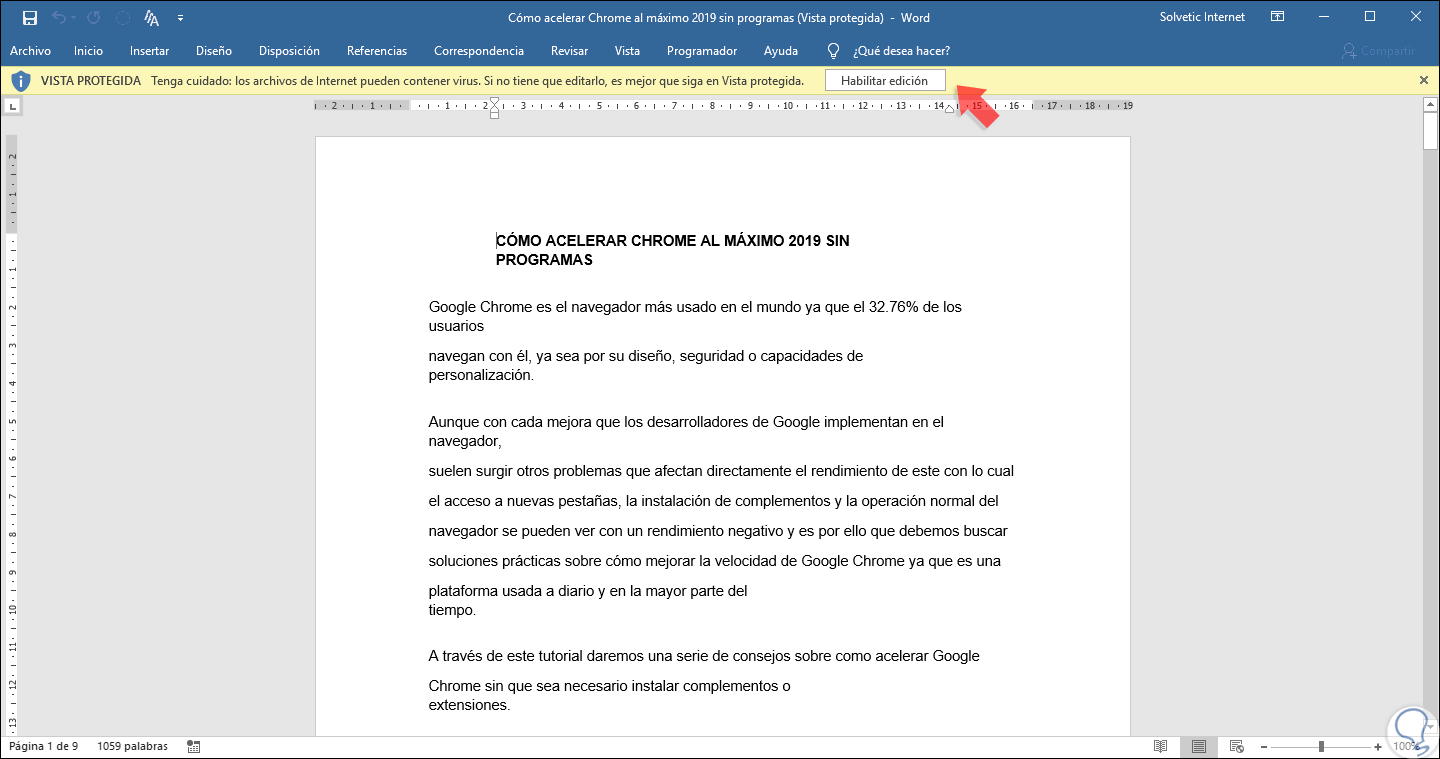Save the document with the floppy icon
Screen dimensions: 1440x759
coord(30,17)
